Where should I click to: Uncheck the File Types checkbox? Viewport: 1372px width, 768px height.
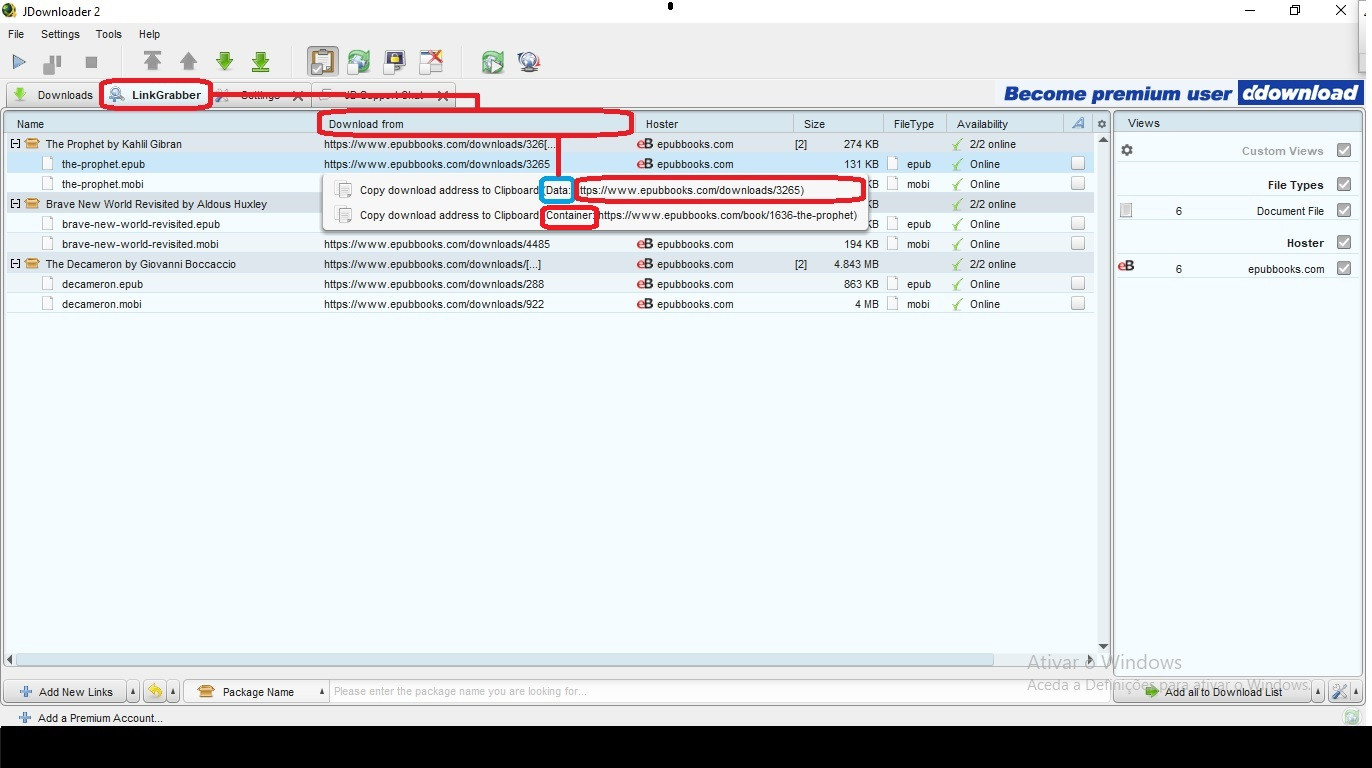click(1344, 184)
